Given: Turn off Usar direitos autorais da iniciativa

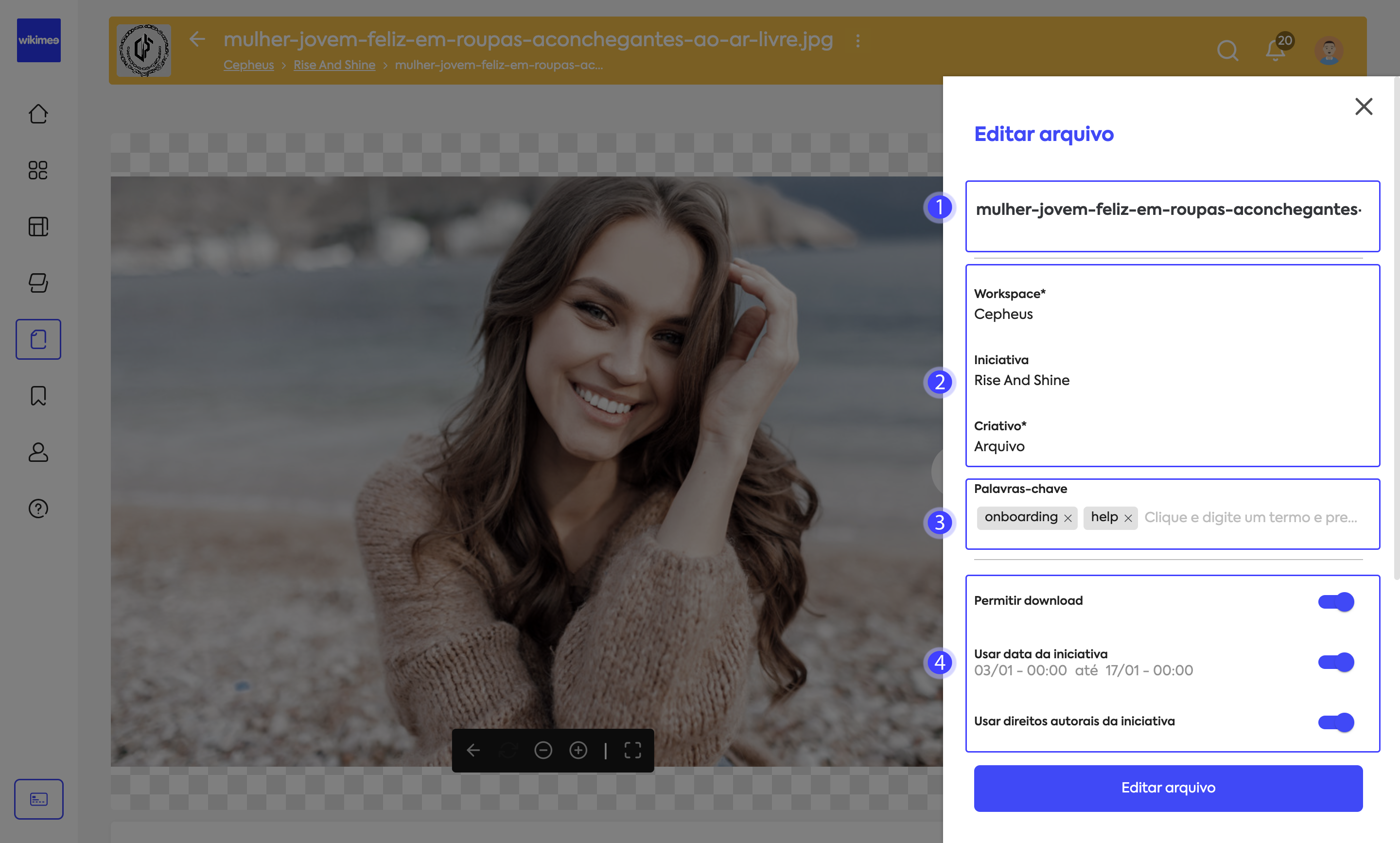Looking at the screenshot, I should tap(1336, 722).
